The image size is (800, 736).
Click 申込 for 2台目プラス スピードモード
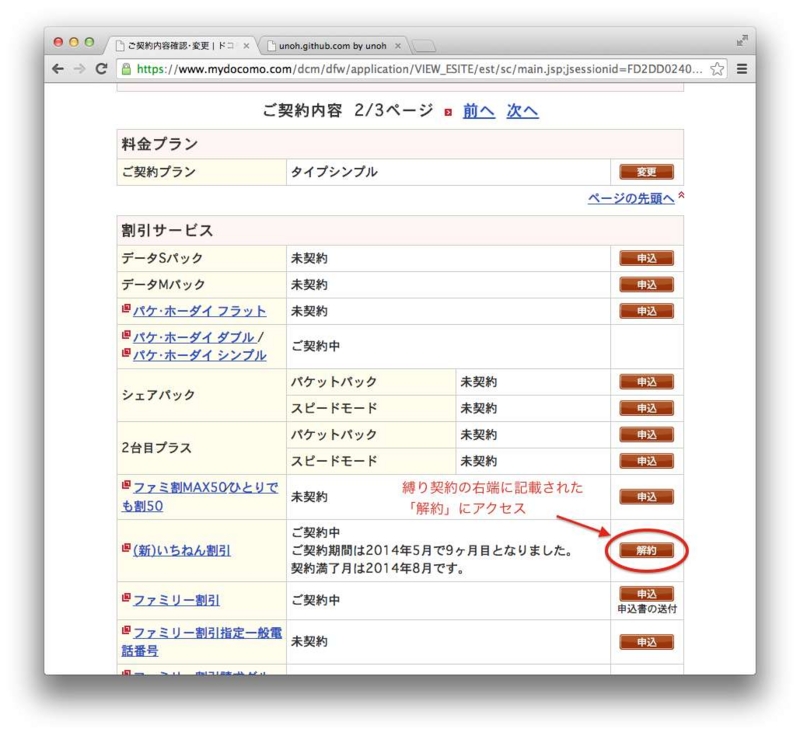(646, 462)
